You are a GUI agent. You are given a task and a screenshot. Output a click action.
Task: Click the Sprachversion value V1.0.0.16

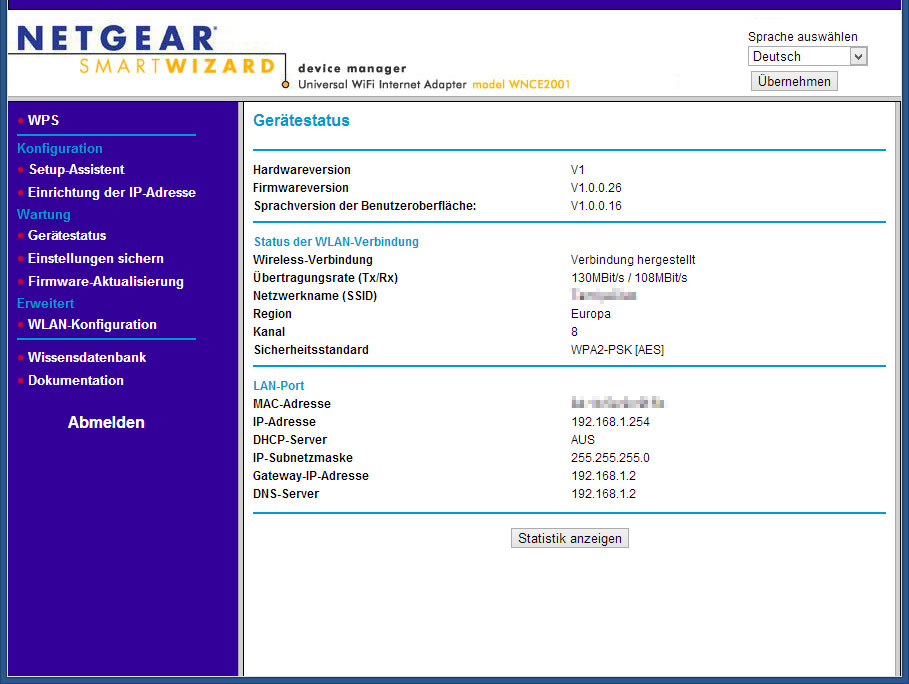[596, 206]
